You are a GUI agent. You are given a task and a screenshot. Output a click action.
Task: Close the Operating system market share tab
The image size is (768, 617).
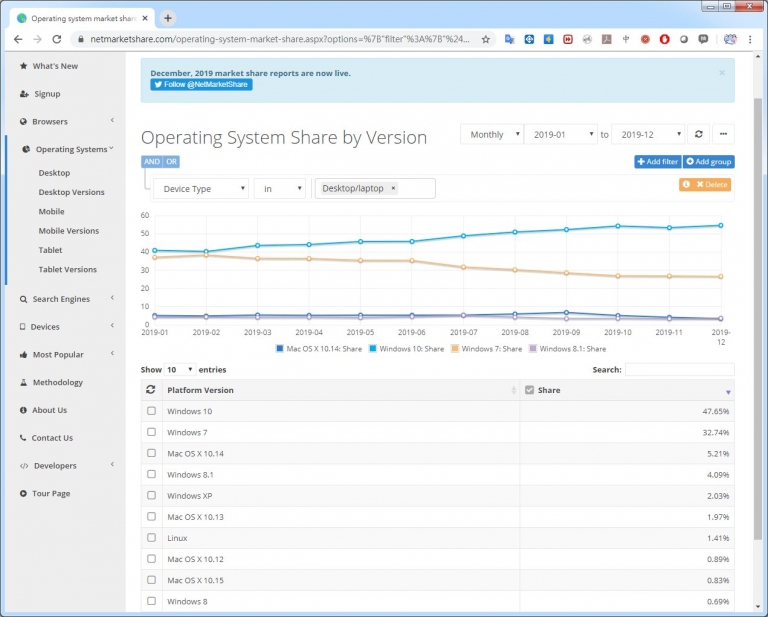[145, 18]
